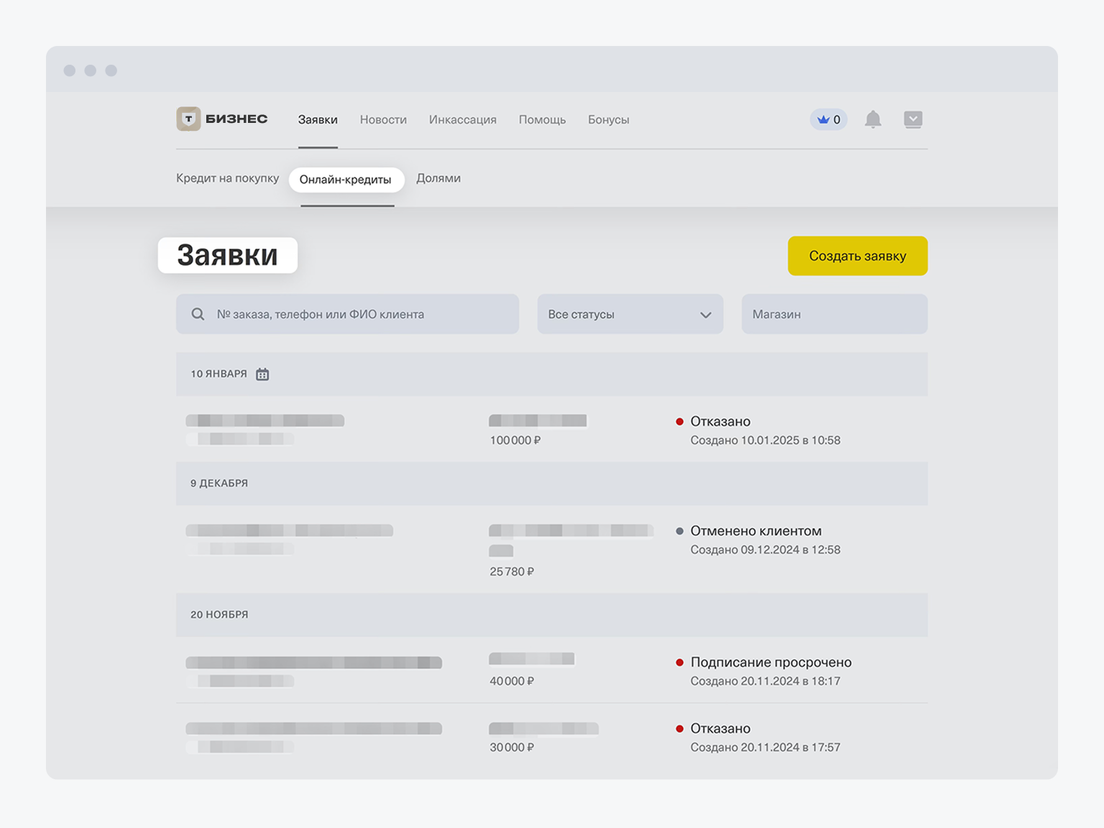Open the Подписание просрочено application row

click(551, 671)
